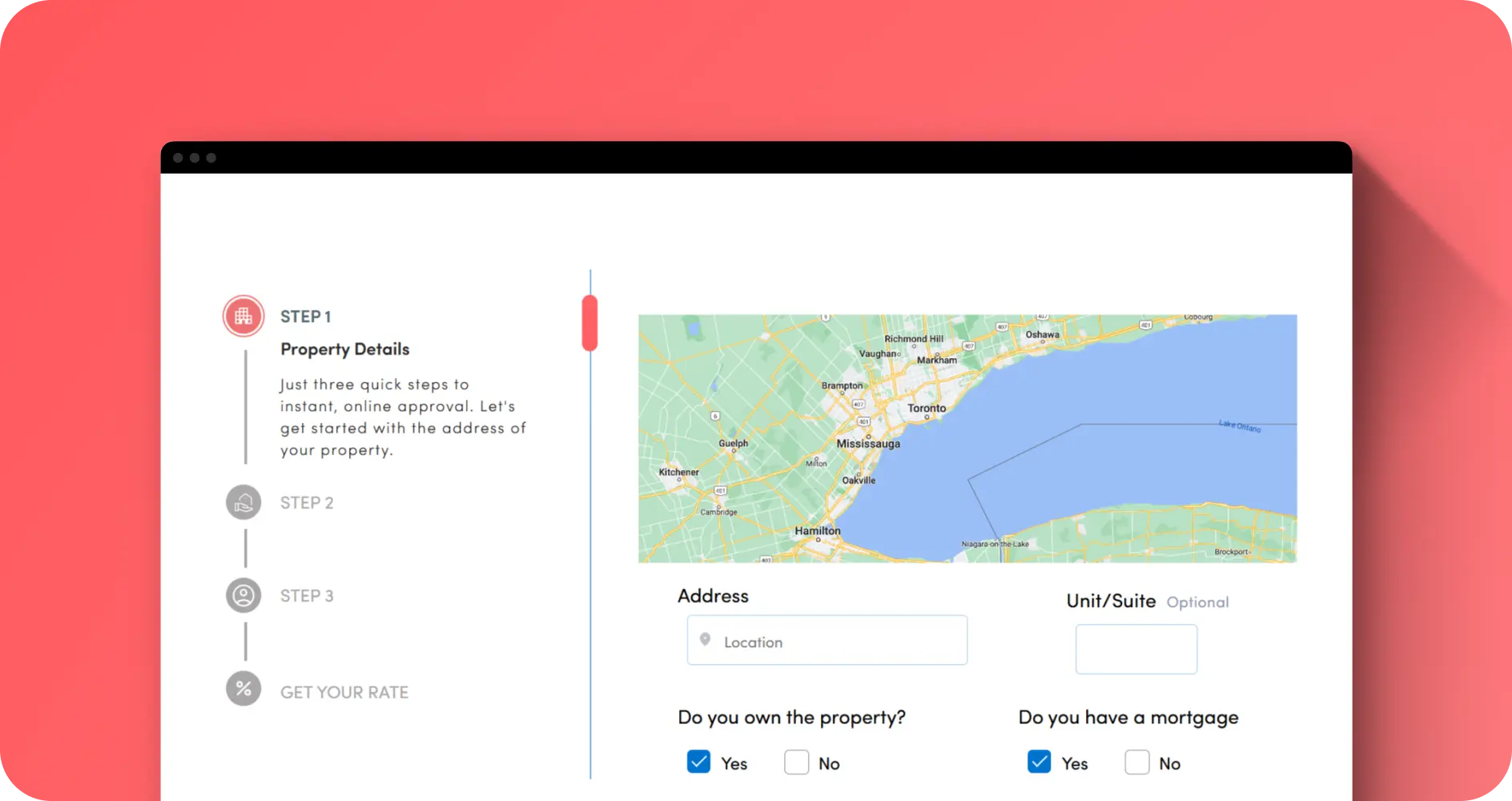Screen dimensions: 1512x801
Task: Click the Step 3 user profile icon
Action: click(243, 596)
